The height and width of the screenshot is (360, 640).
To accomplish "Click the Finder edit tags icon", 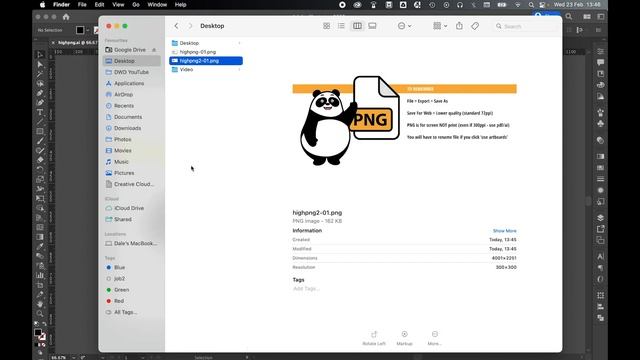I will click(475, 26).
